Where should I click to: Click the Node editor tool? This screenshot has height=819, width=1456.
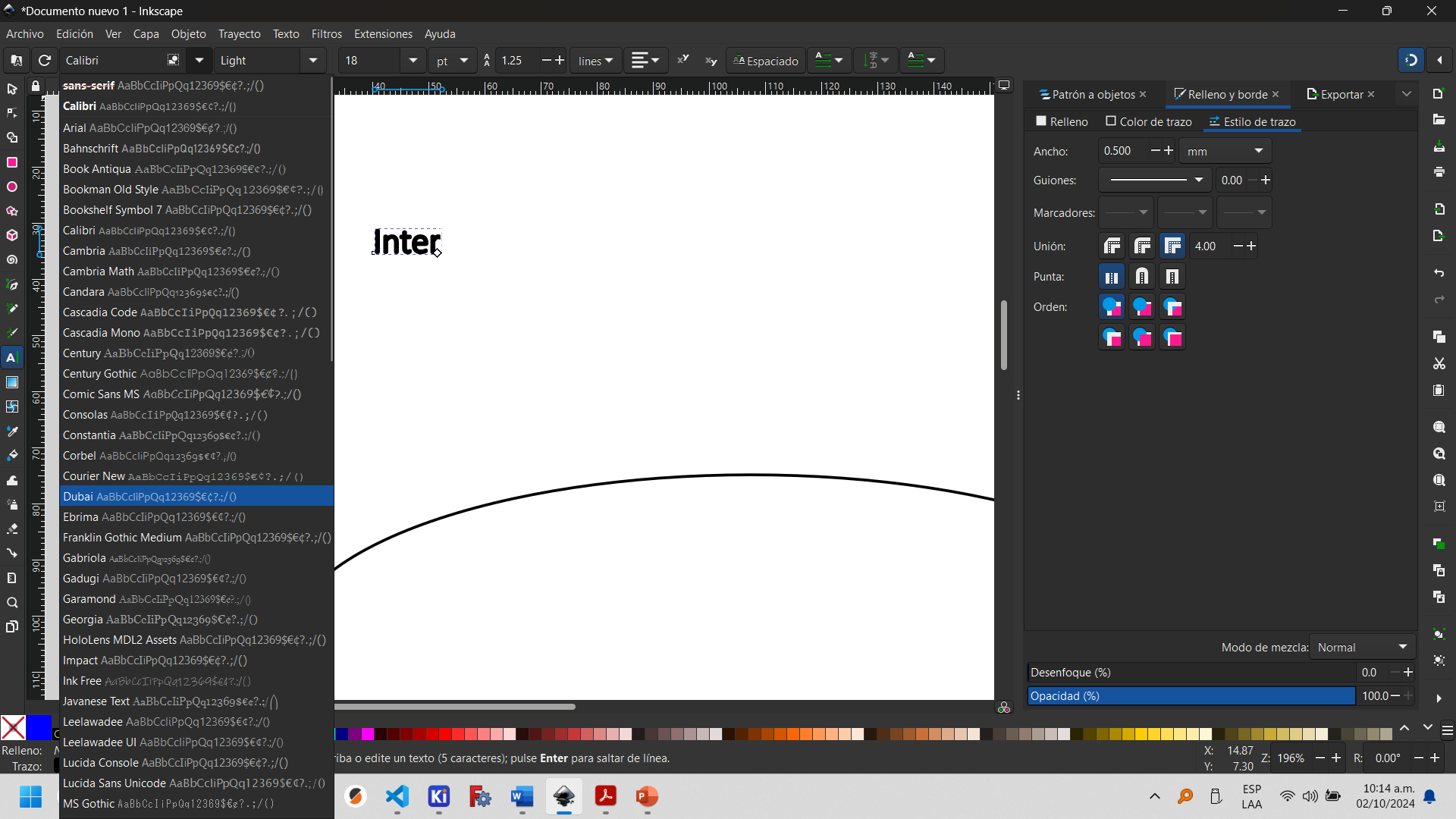point(12,113)
